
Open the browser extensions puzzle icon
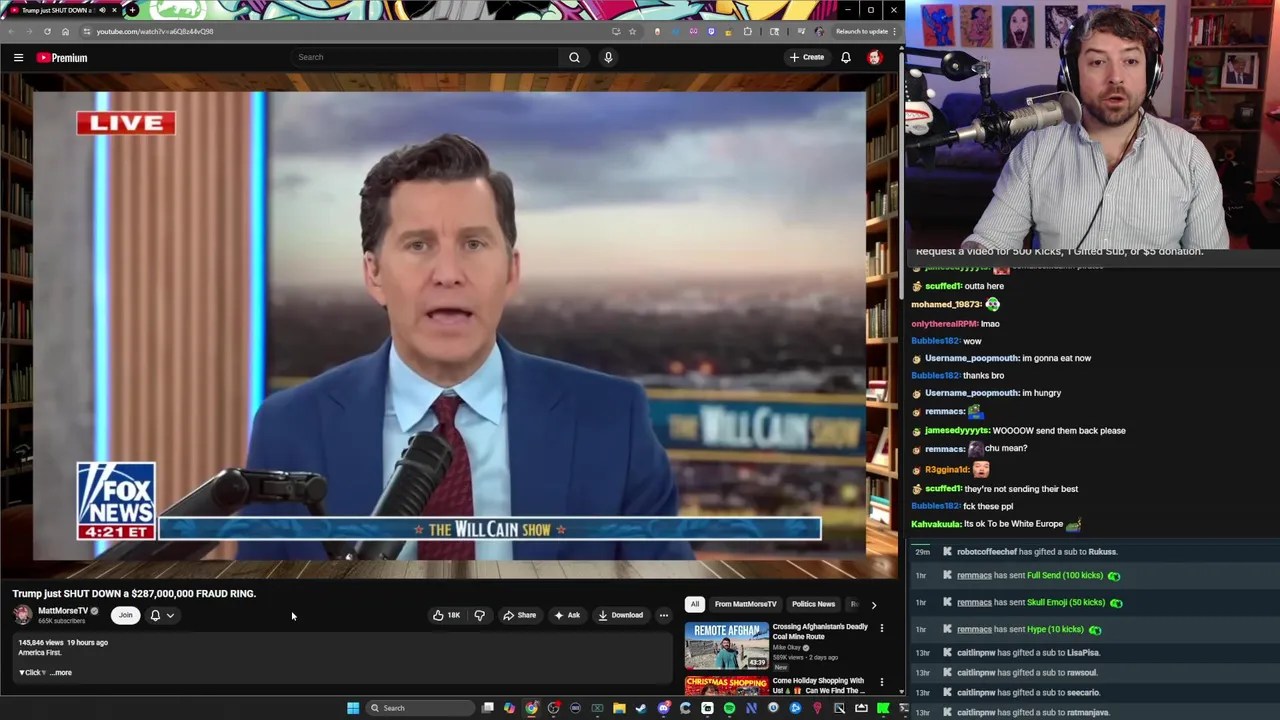[747, 31]
